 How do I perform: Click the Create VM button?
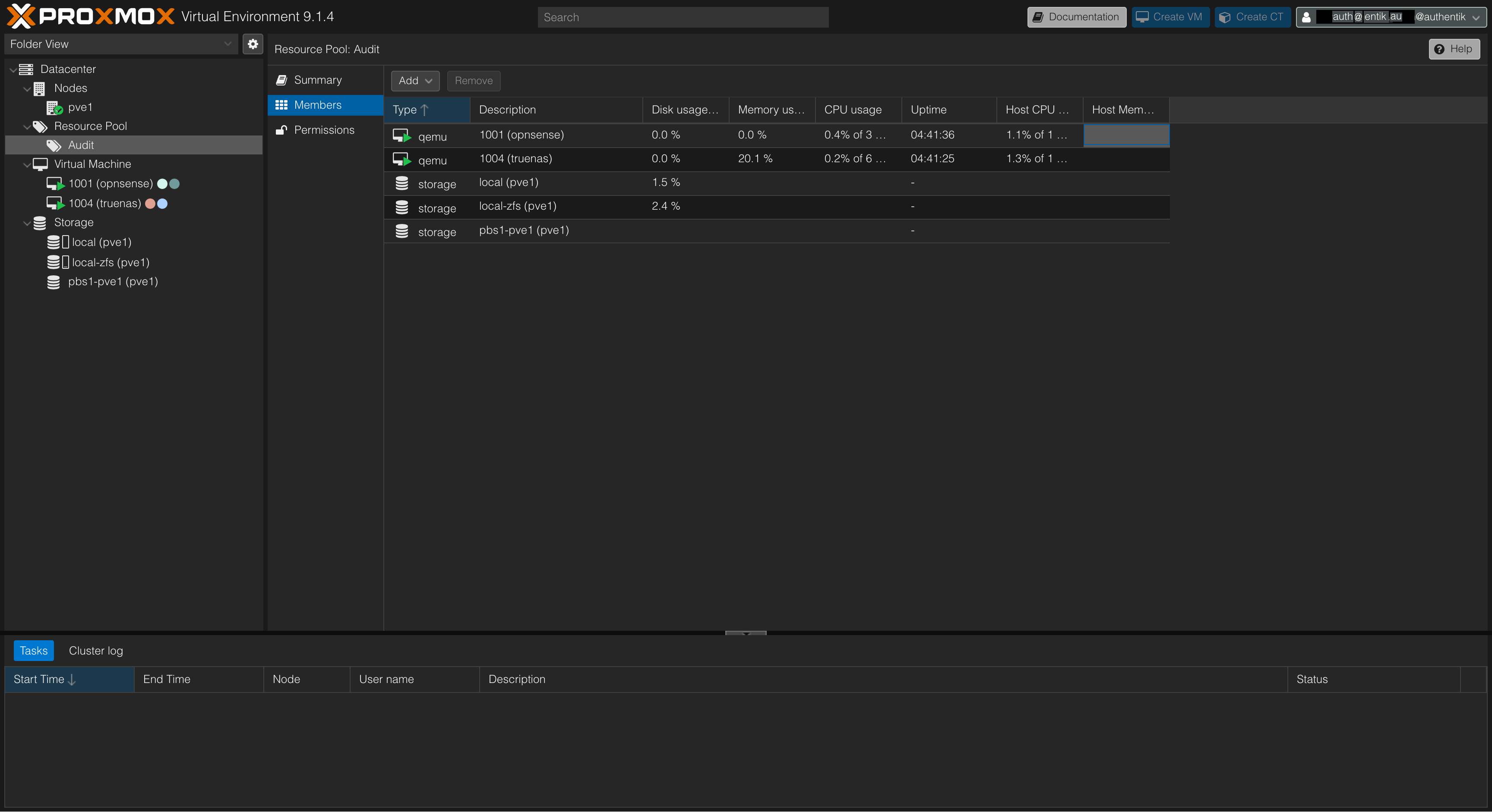pos(1170,17)
